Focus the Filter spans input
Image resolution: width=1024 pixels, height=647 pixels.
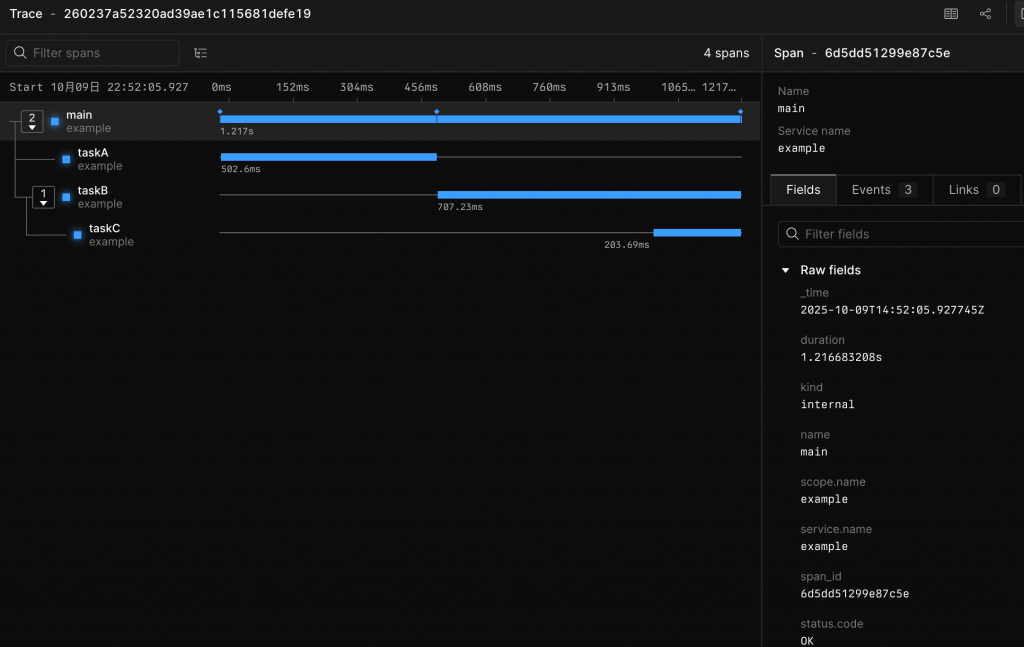pyautogui.click(x=93, y=53)
